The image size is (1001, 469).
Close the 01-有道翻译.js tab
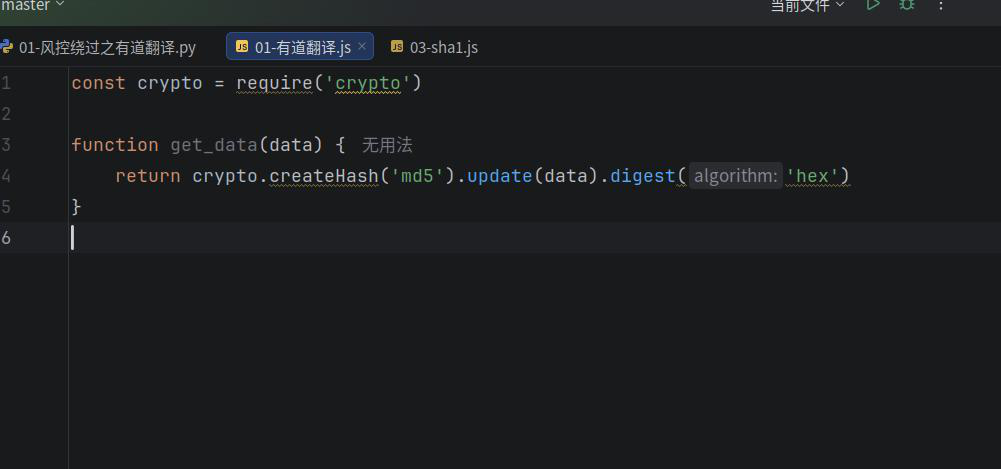[361, 46]
